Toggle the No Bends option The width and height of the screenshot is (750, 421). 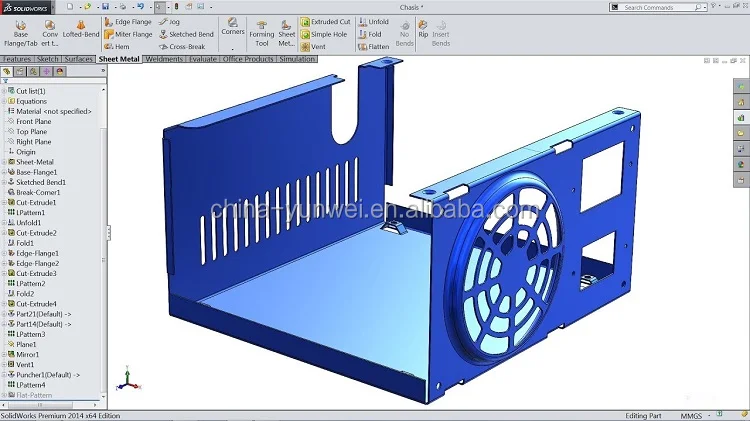point(404,32)
